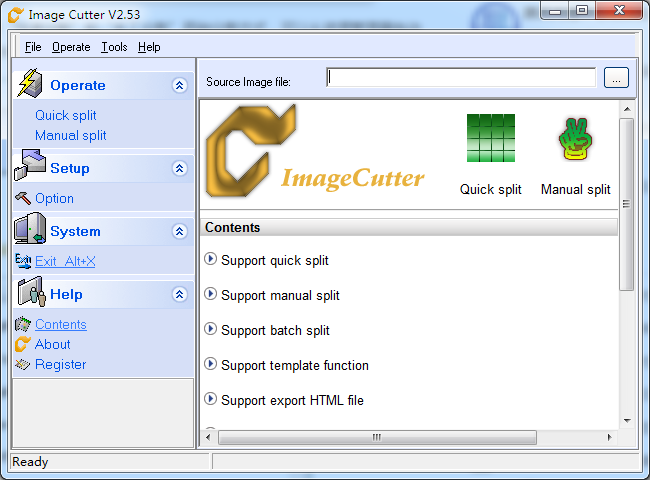This screenshot has height=480, width=650.
Task: Click the vertical scrollbar thumb
Action: coord(626,204)
